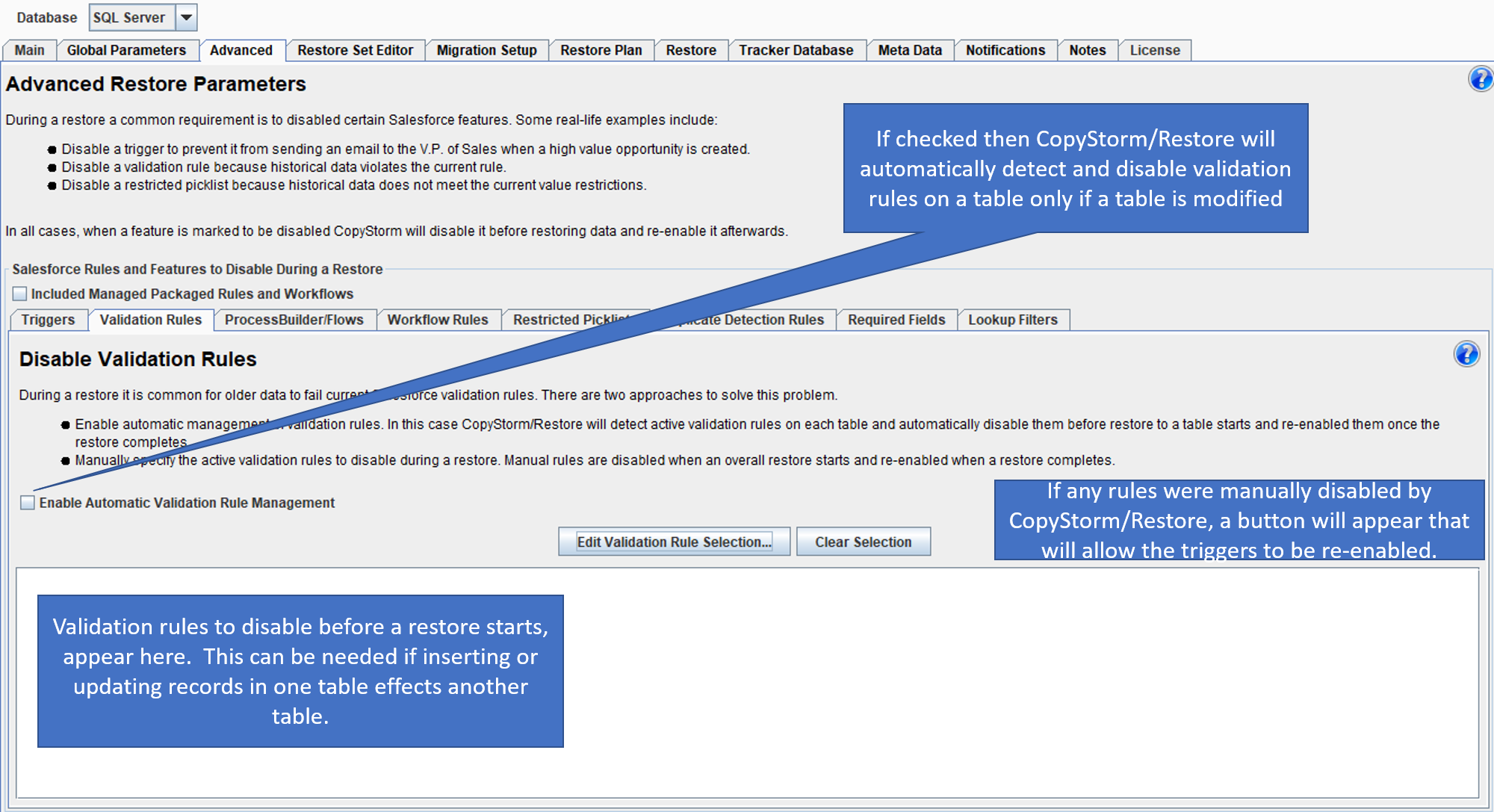This screenshot has height=812, width=1494.
Task: Select the Advanced tab
Action: click(x=241, y=50)
